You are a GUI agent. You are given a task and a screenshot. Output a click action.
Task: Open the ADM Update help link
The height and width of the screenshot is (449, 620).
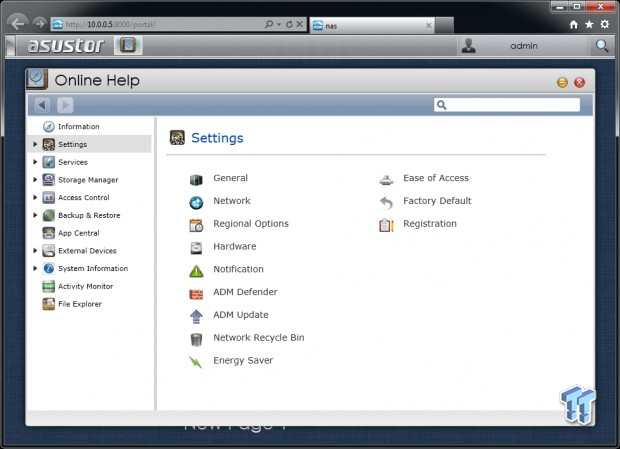click(241, 315)
